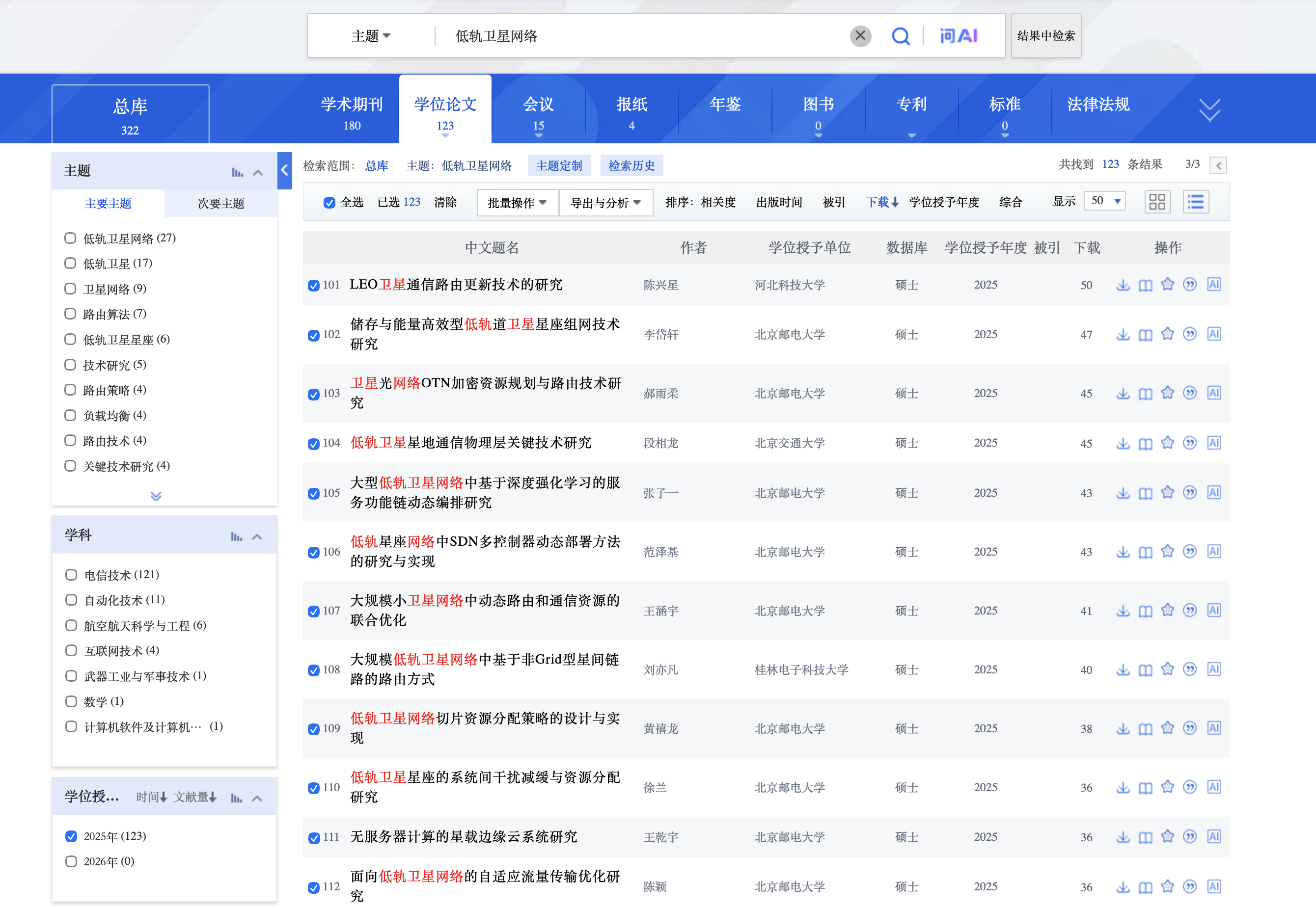Add row 103 thesis to favorites
Viewport: 1316px width, 908px height.
tap(1167, 393)
